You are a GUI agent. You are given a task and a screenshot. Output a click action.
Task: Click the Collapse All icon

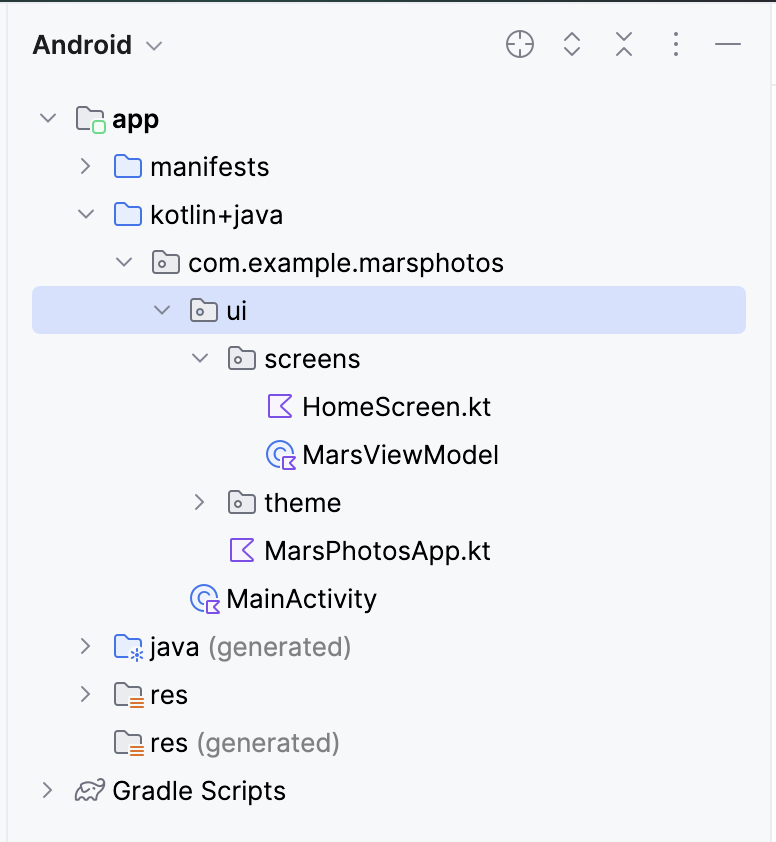pyautogui.click(x=623, y=44)
